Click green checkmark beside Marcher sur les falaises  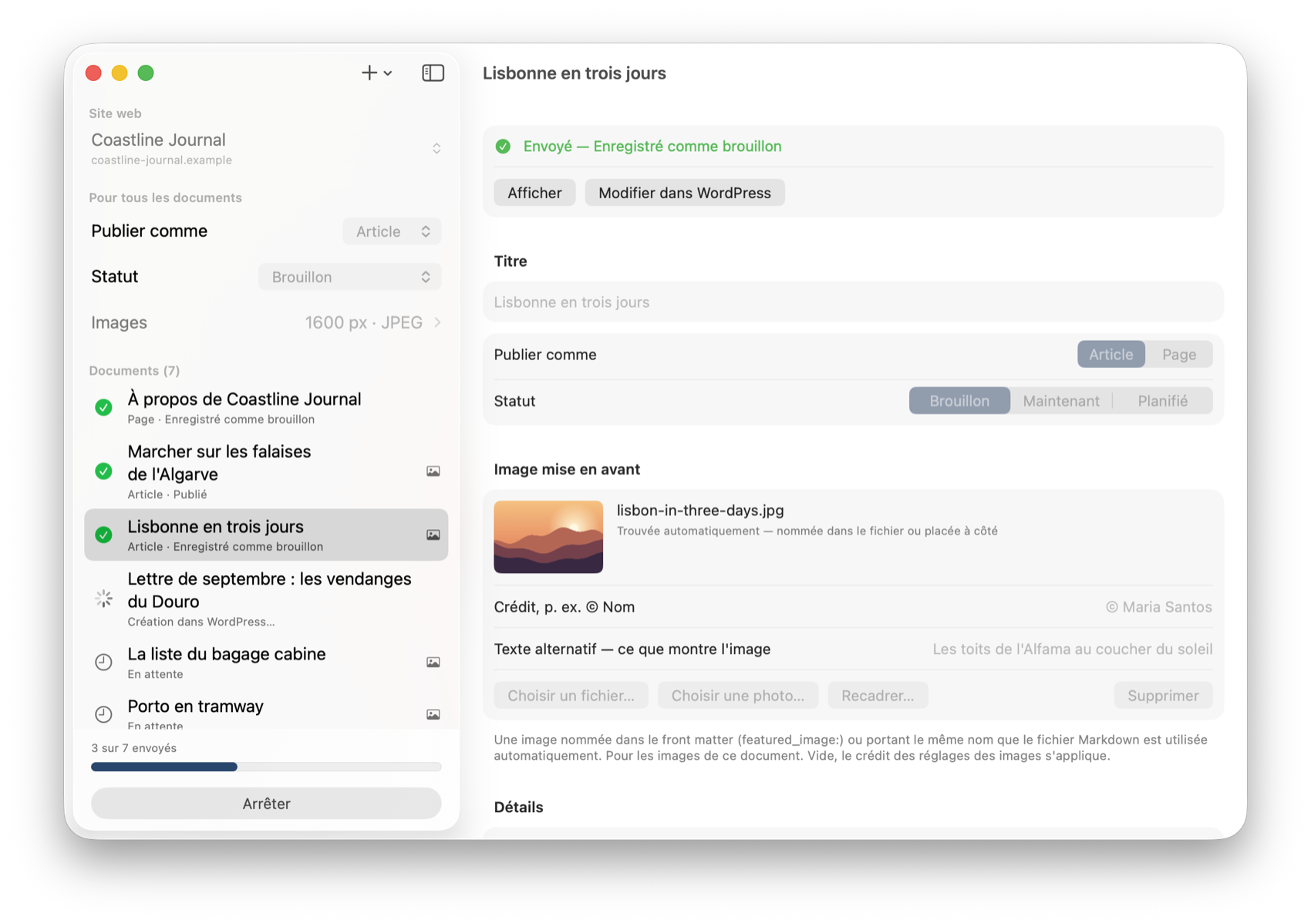103,471
